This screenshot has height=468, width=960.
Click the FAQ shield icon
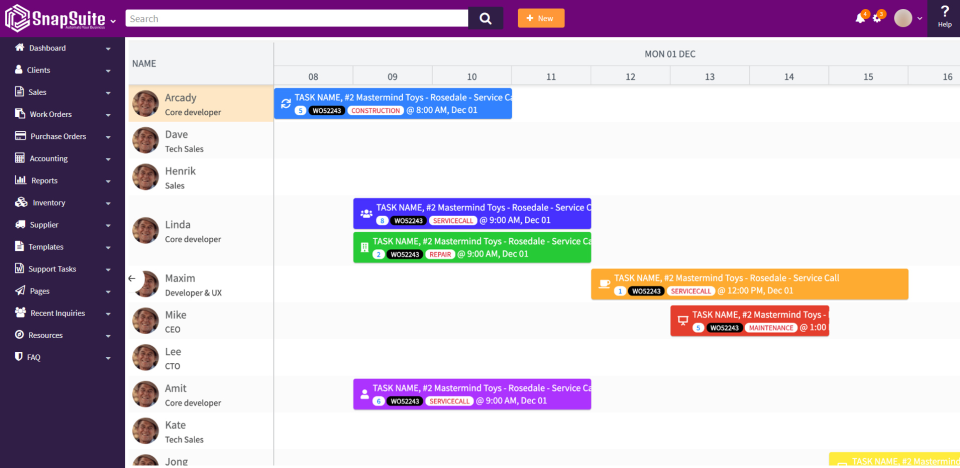pyautogui.click(x=19, y=357)
